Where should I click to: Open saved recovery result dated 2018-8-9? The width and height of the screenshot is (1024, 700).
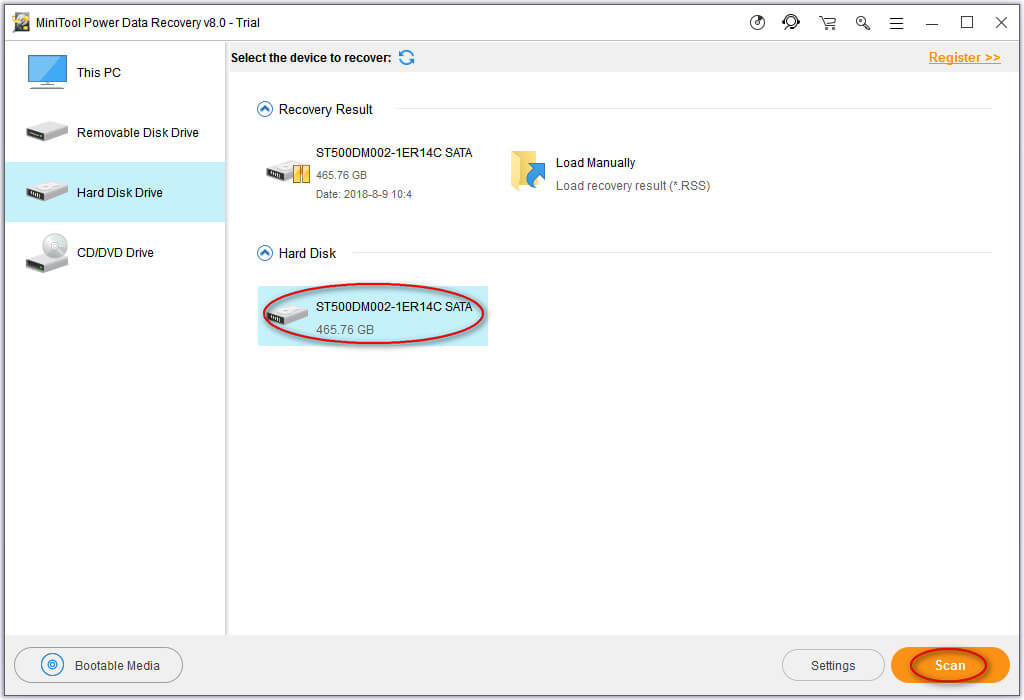(370, 172)
